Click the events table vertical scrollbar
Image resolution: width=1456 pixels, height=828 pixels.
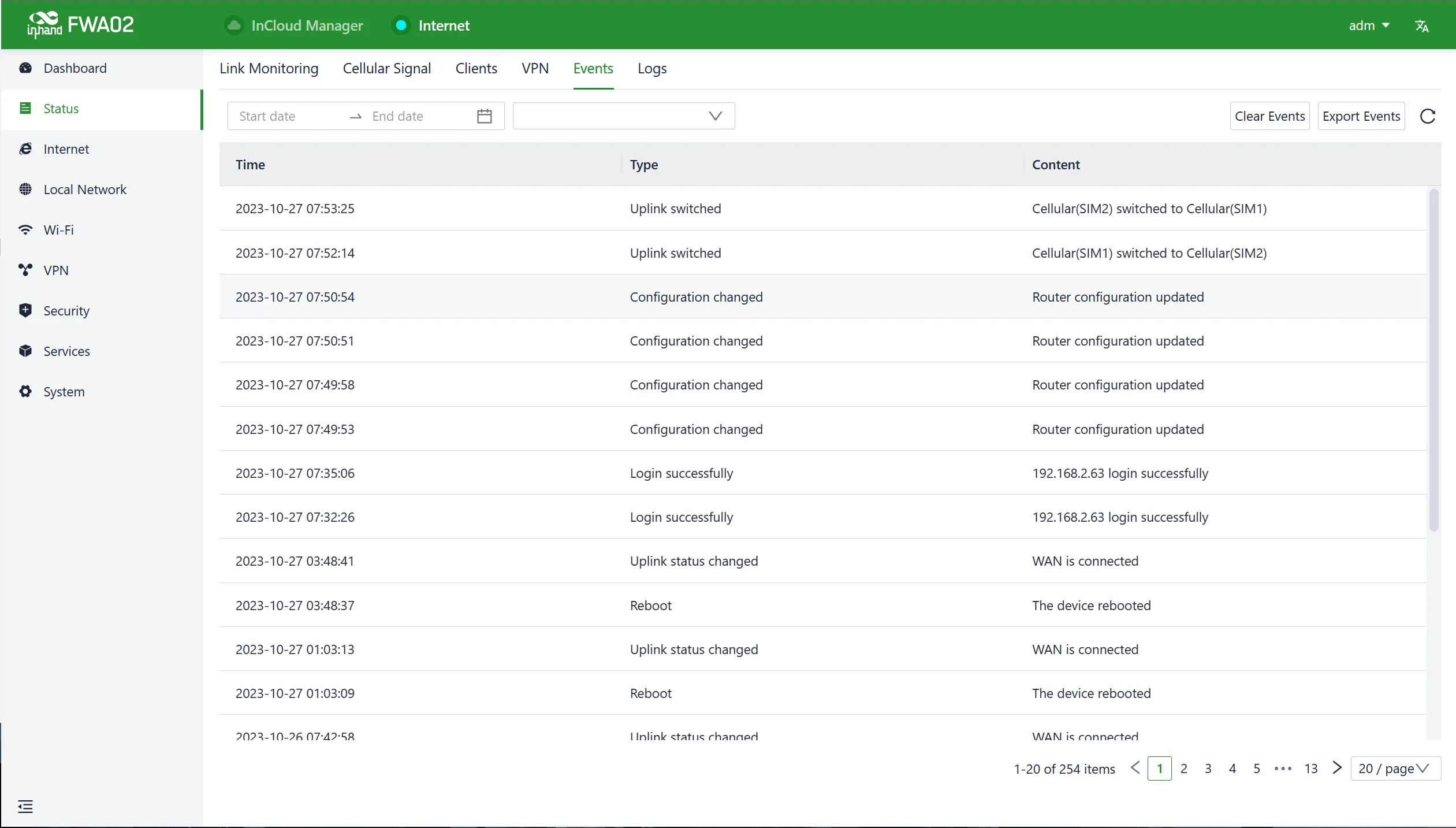point(1434,359)
